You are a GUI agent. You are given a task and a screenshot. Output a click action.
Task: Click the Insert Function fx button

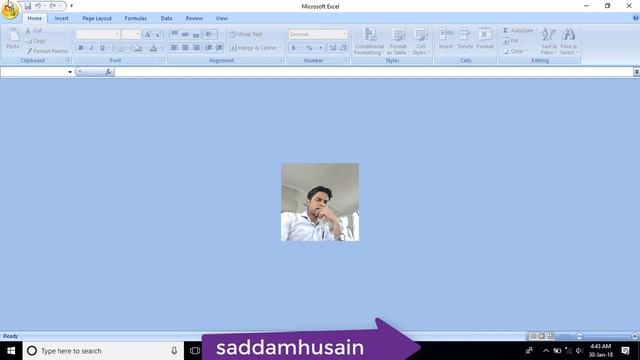108,72
